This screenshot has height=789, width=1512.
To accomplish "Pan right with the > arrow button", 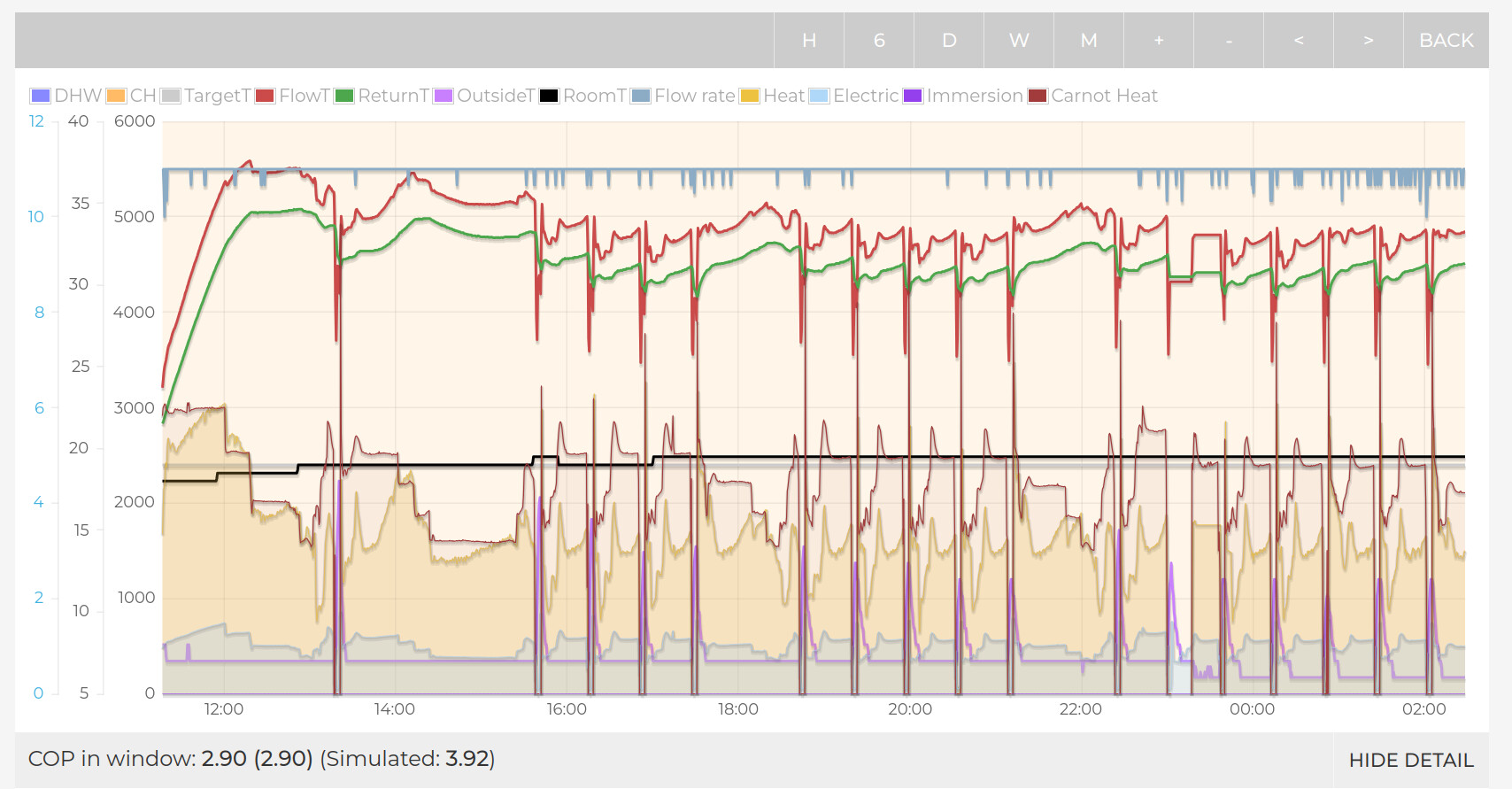I will tap(1369, 40).
